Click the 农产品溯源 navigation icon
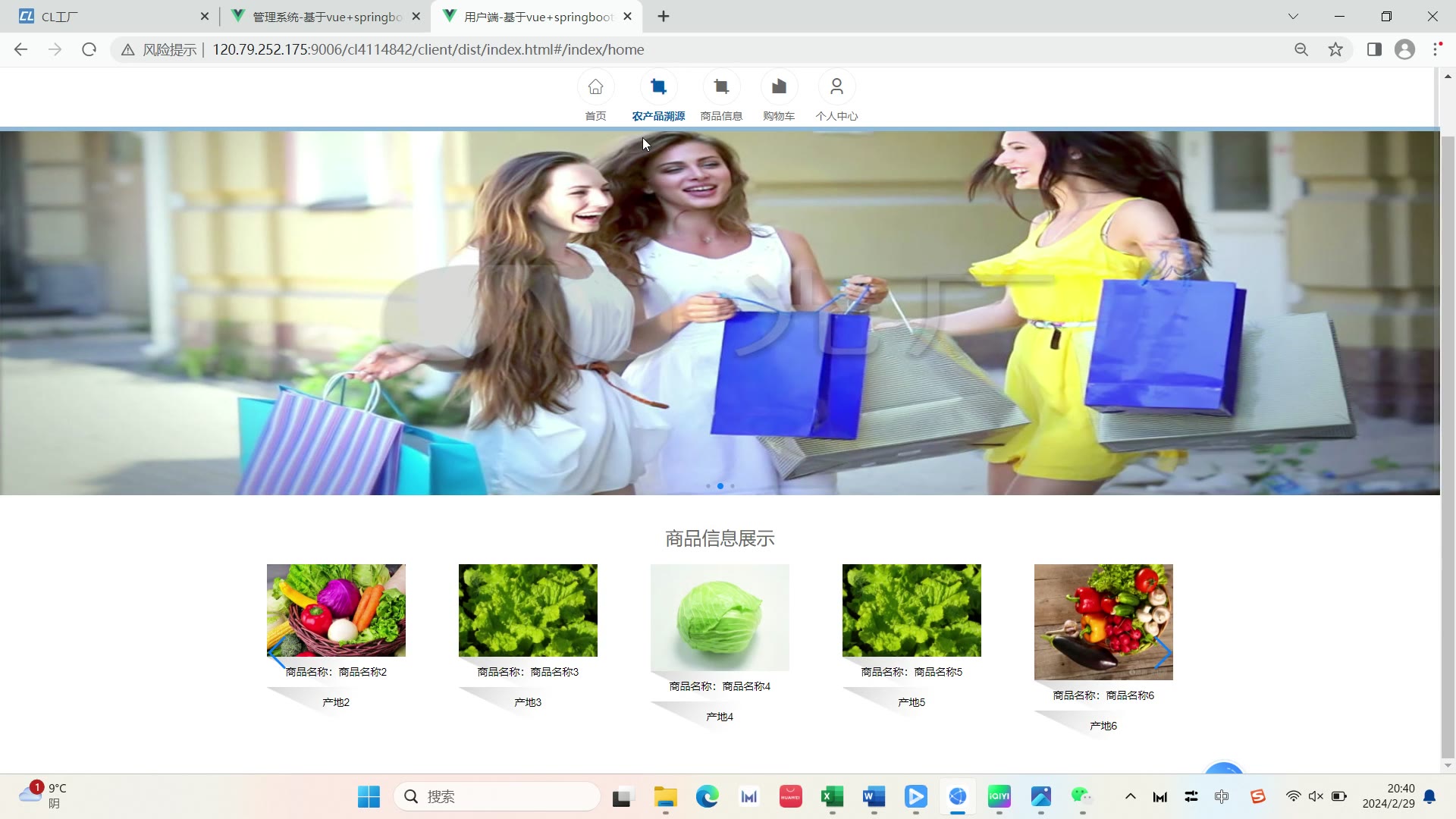The height and width of the screenshot is (819, 1456). (658, 87)
